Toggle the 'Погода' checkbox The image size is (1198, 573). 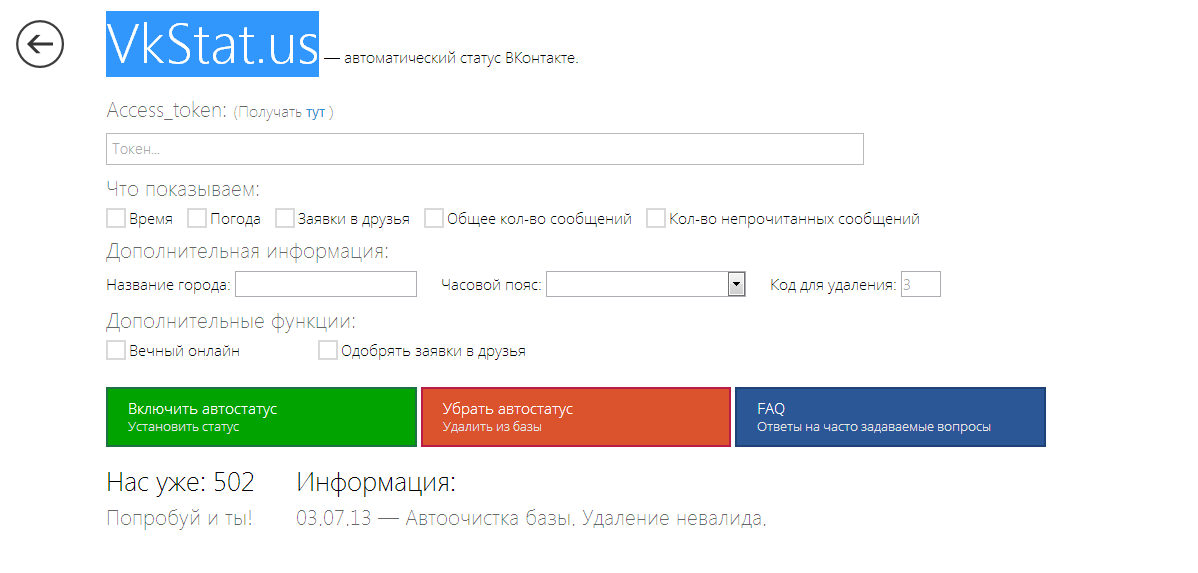(197, 218)
